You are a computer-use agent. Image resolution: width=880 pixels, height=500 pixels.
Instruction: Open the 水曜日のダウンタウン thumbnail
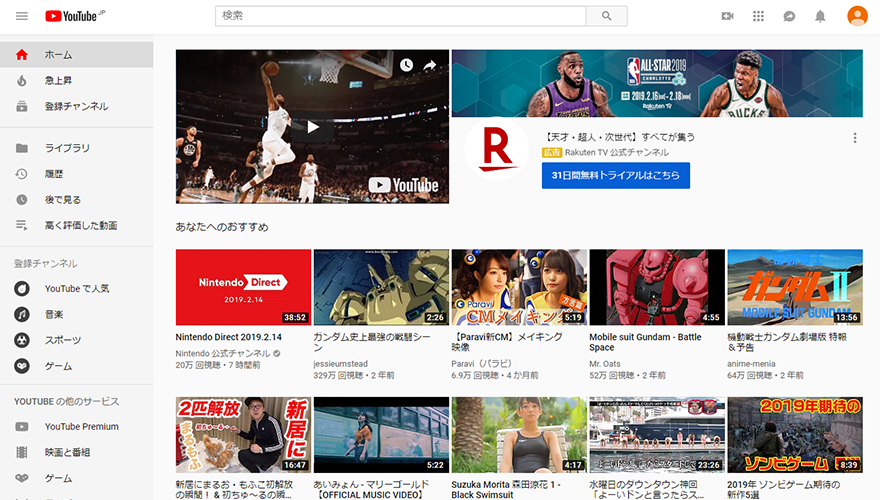coord(657,435)
